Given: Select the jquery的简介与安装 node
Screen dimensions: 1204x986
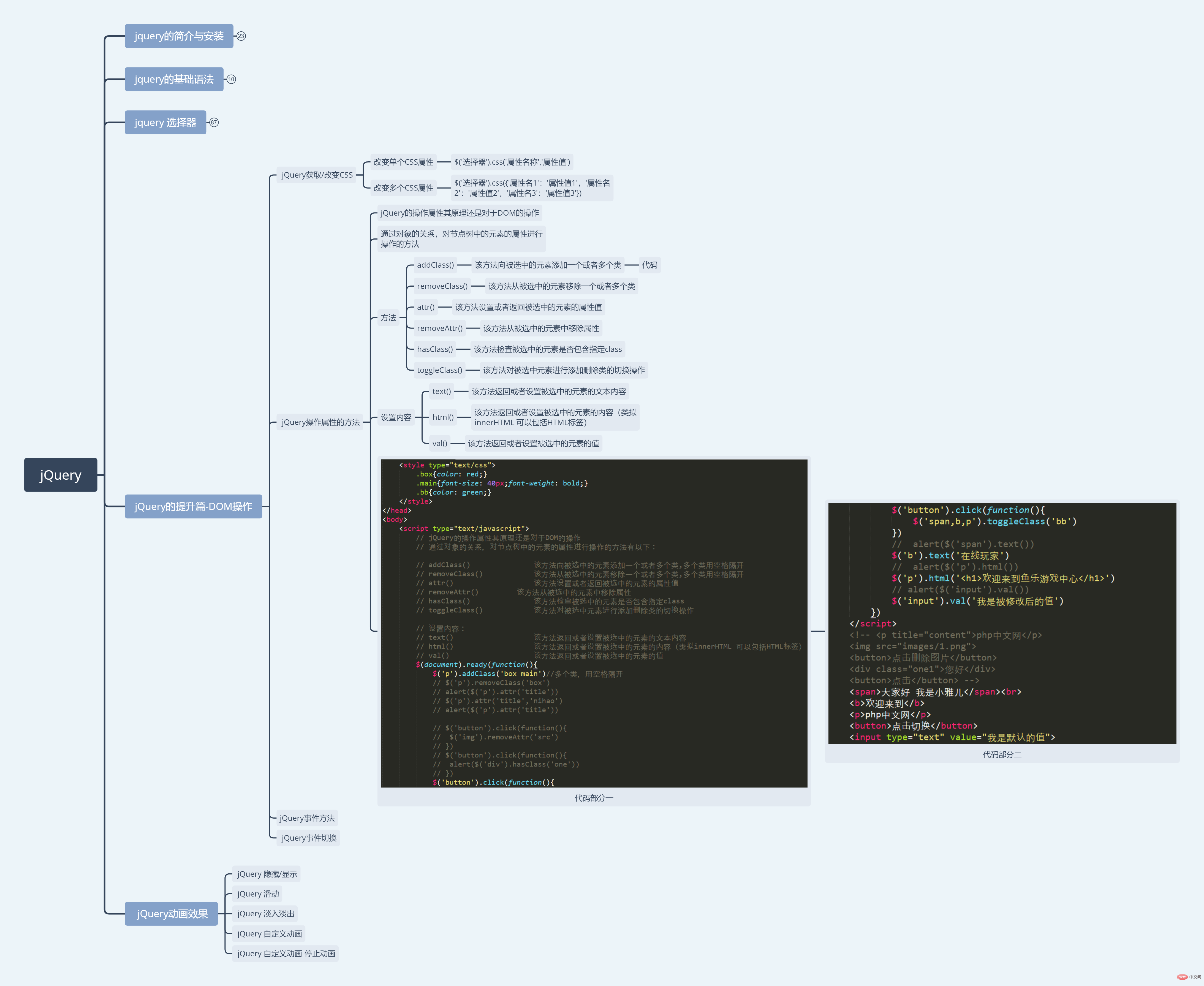Looking at the screenshot, I should pos(179,36).
